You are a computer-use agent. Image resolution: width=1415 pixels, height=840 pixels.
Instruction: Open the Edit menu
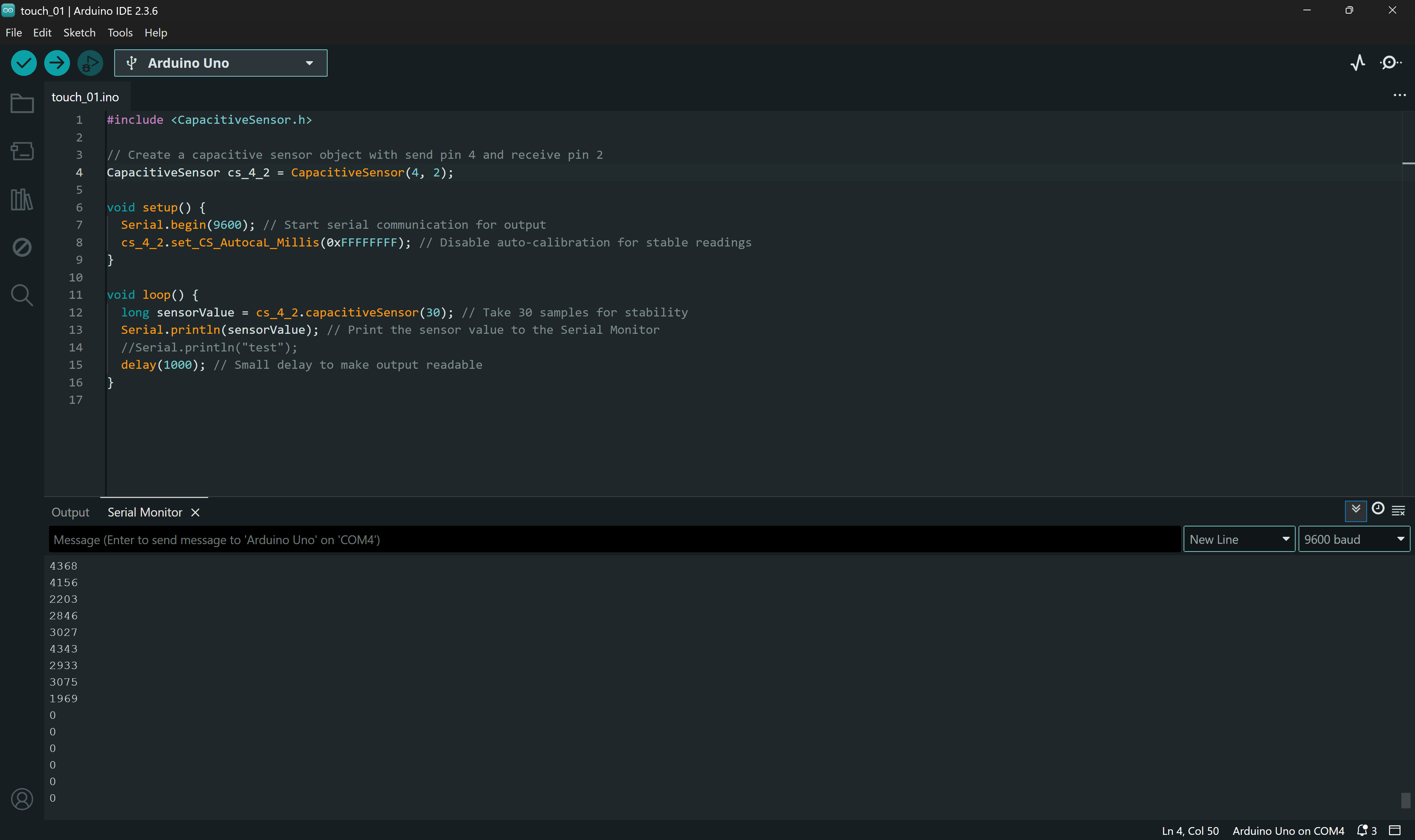[x=42, y=33]
